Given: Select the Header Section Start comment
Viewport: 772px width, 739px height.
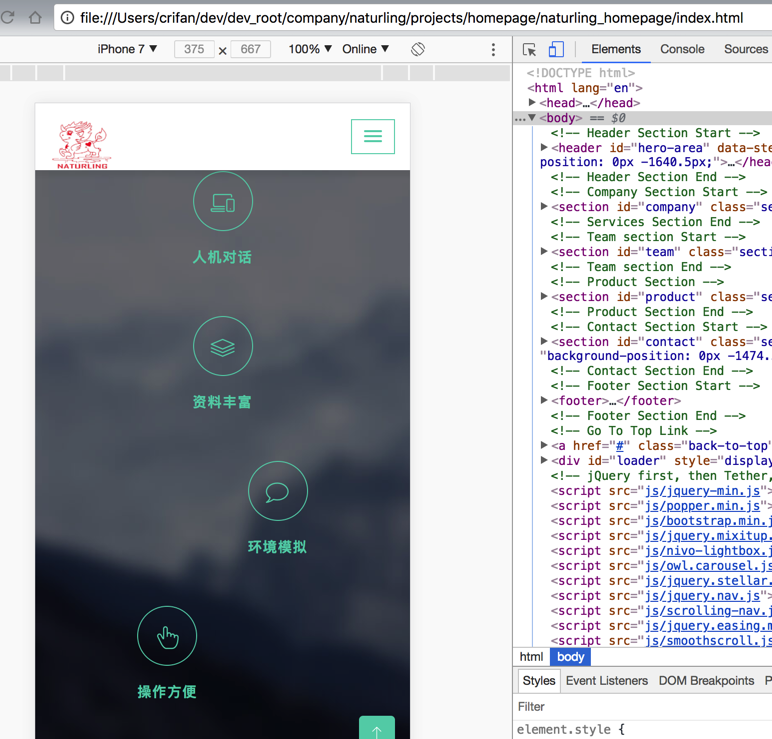Looking at the screenshot, I should (655, 133).
